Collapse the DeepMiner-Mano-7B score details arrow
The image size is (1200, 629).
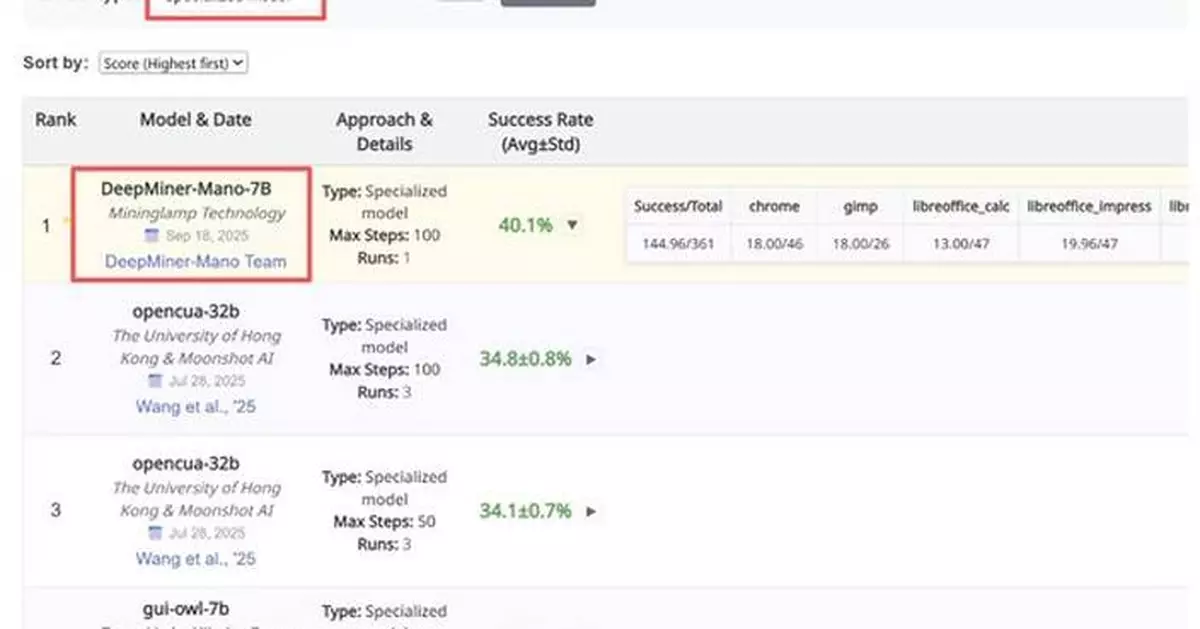pos(572,225)
